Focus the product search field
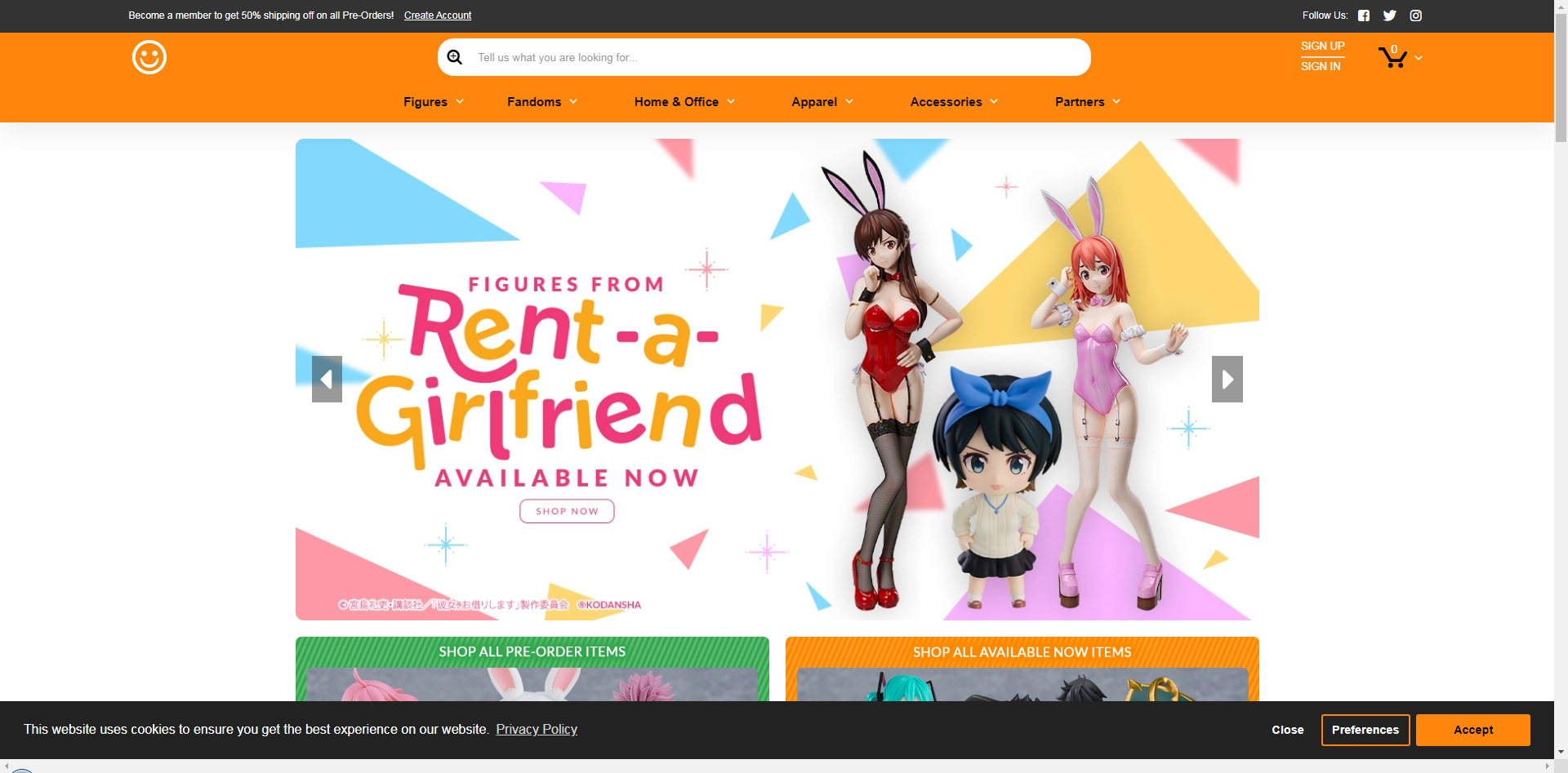 (x=776, y=57)
